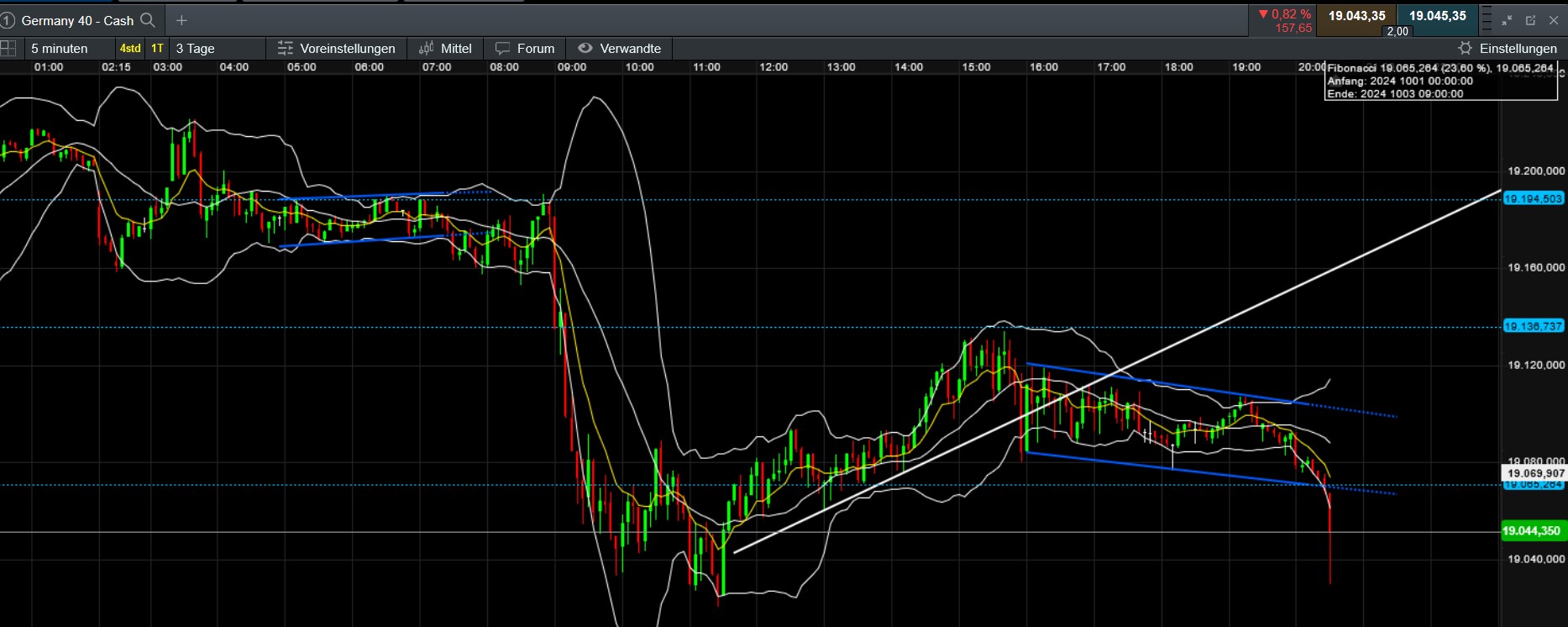Open the Forum menu item
Image resolution: width=1568 pixels, height=627 pixels.
tap(525, 49)
